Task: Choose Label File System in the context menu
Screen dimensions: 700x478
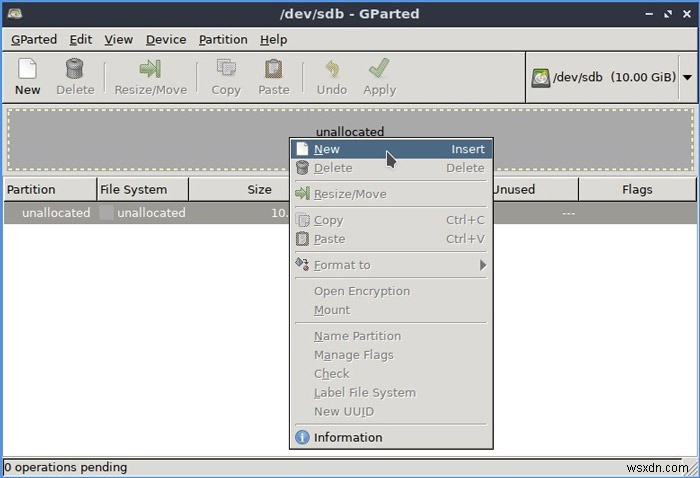Action: [x=391, y=393]
